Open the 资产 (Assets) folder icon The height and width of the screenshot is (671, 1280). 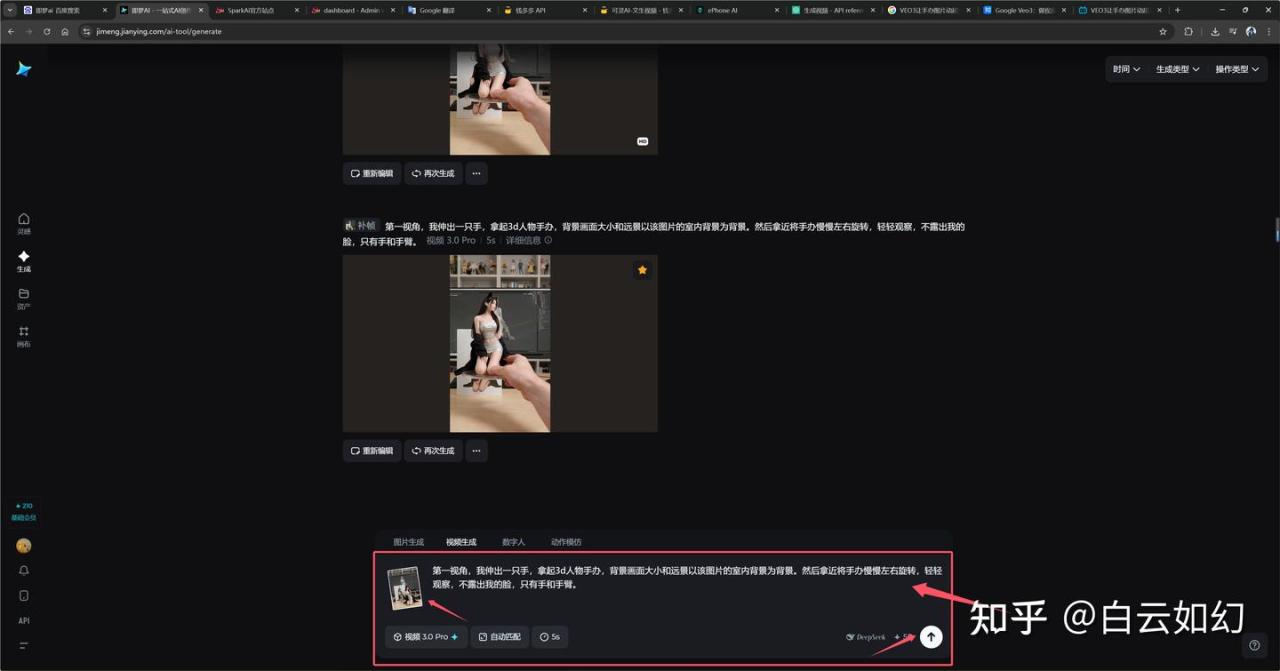(24, 298)
